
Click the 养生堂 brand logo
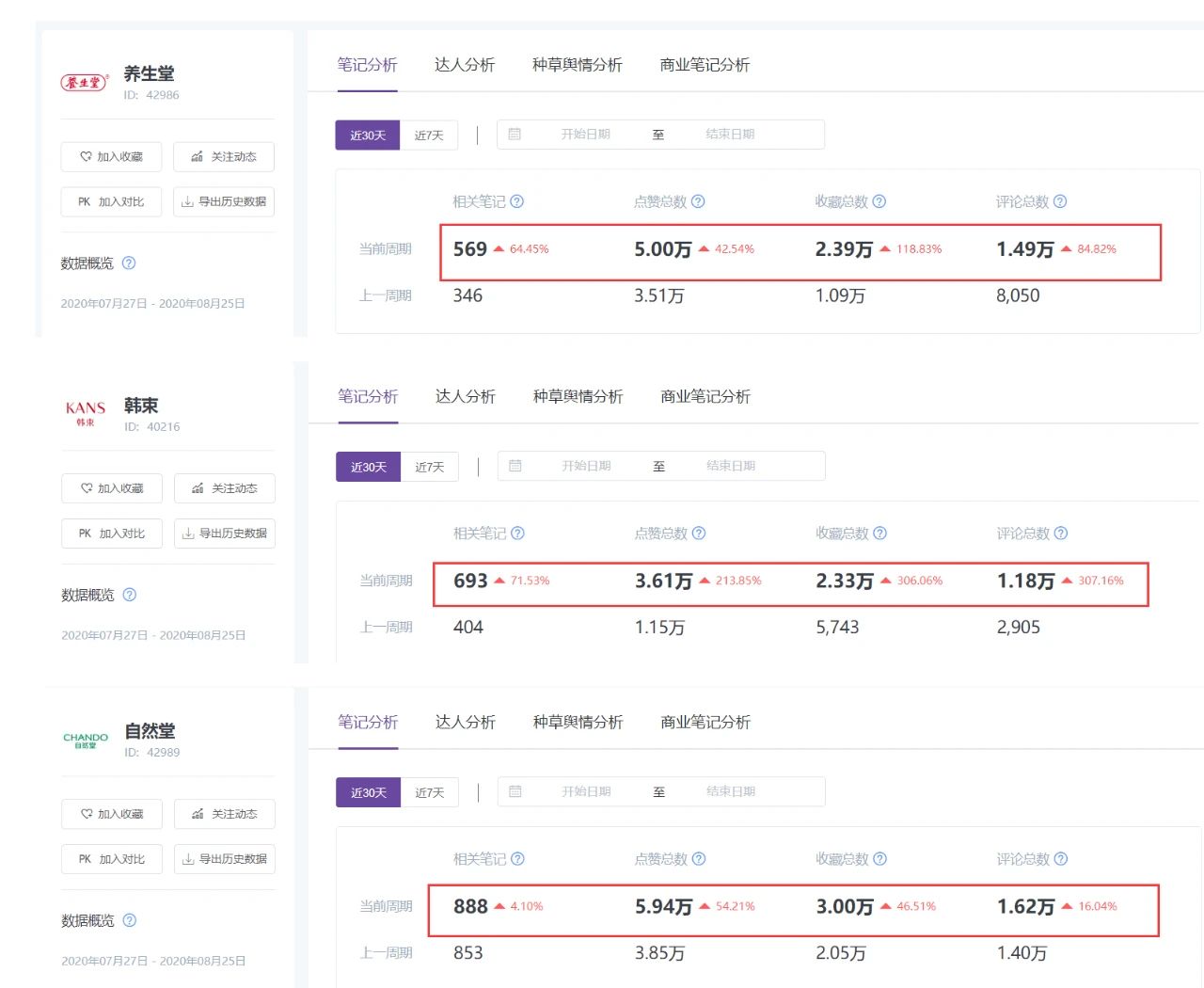tap(85, 83)
